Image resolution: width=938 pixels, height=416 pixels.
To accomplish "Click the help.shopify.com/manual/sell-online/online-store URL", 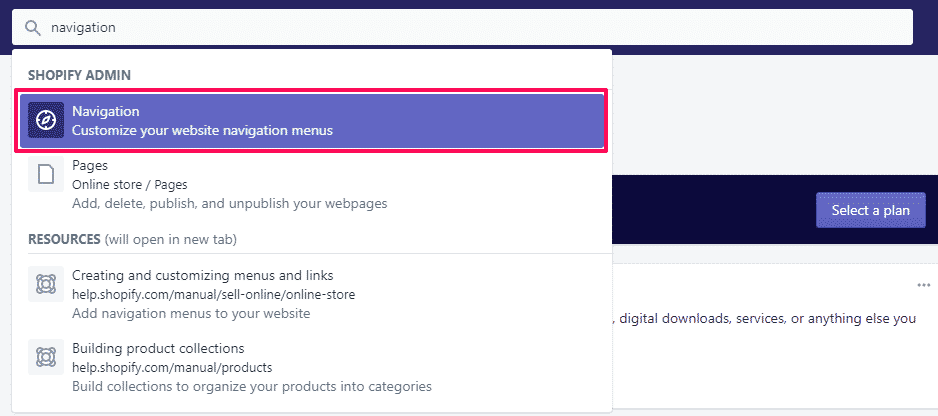I will point(213,294).
